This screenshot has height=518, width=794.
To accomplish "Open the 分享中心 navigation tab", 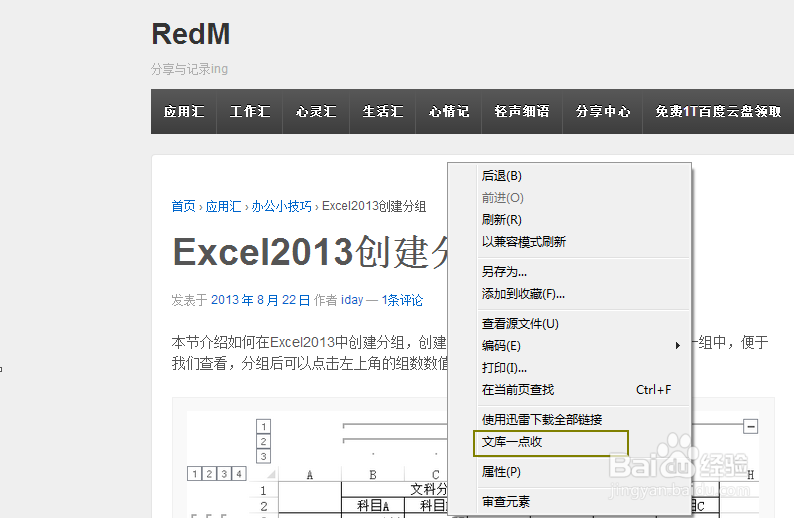I will coord(603,111).
